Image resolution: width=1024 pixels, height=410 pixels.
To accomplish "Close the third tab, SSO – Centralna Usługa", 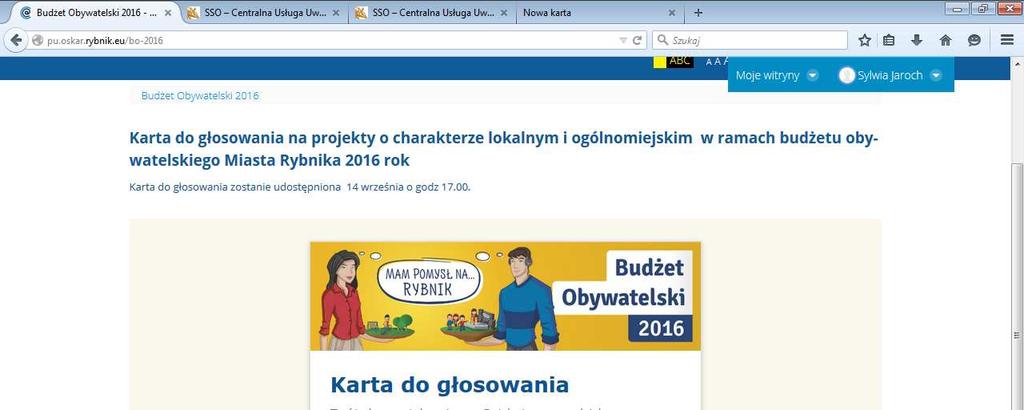I will (504, 12).
